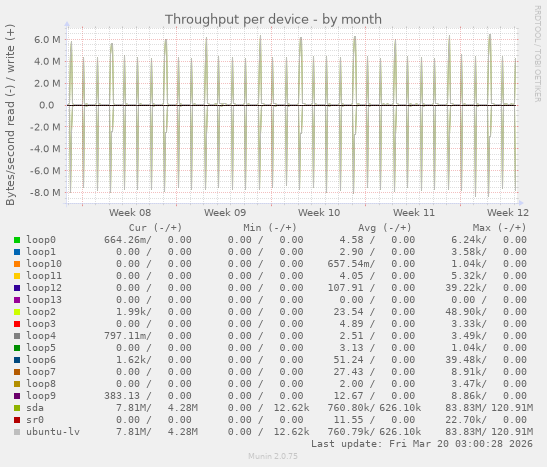The image size is (547, 467).
Task: Click the 0.0 y-axis label
Action: 46,105
